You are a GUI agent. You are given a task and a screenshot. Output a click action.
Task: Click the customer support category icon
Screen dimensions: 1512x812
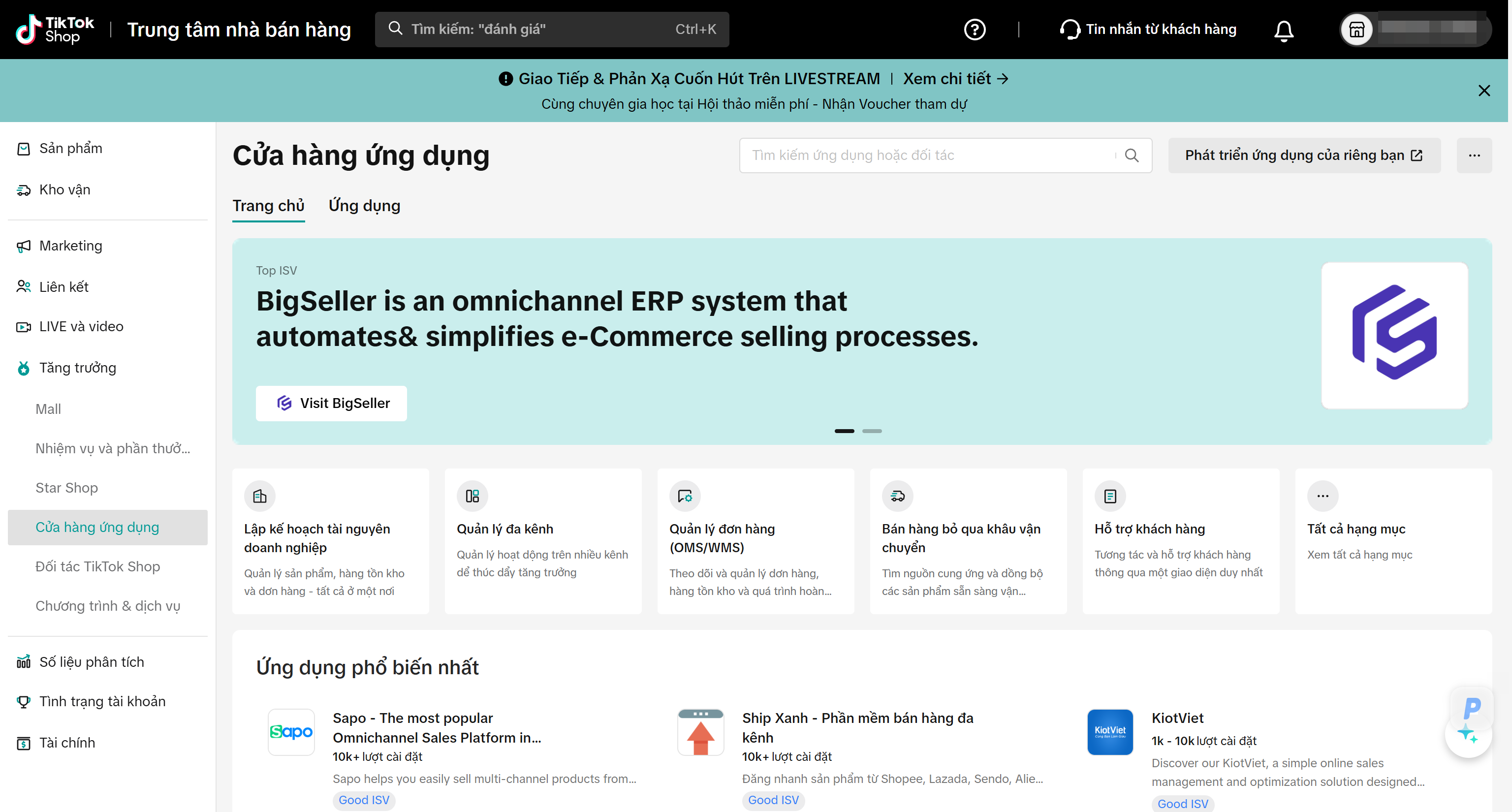click(x=1109, y=497)
